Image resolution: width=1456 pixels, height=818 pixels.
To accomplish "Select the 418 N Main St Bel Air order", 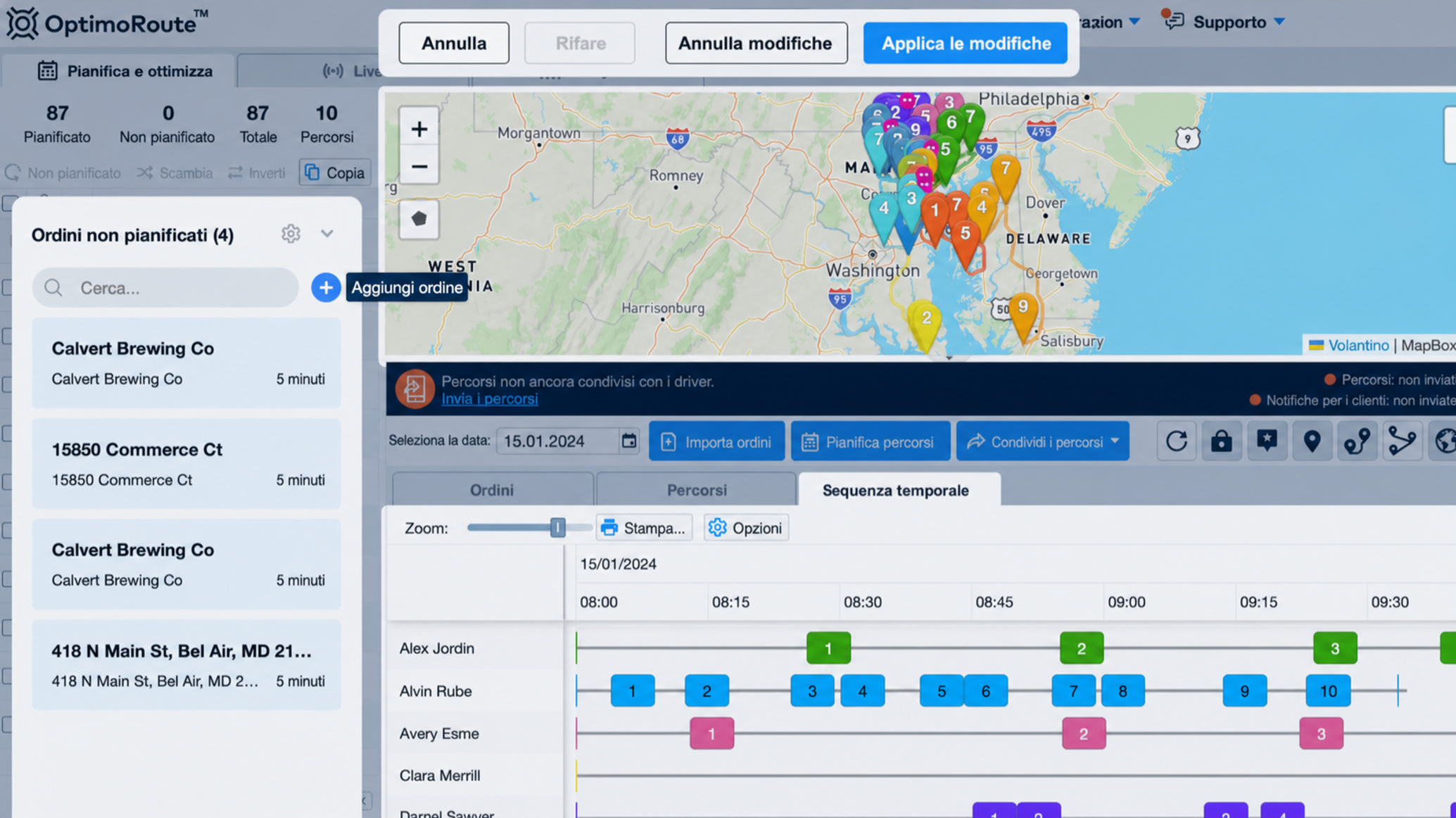I will coord(186,665).
